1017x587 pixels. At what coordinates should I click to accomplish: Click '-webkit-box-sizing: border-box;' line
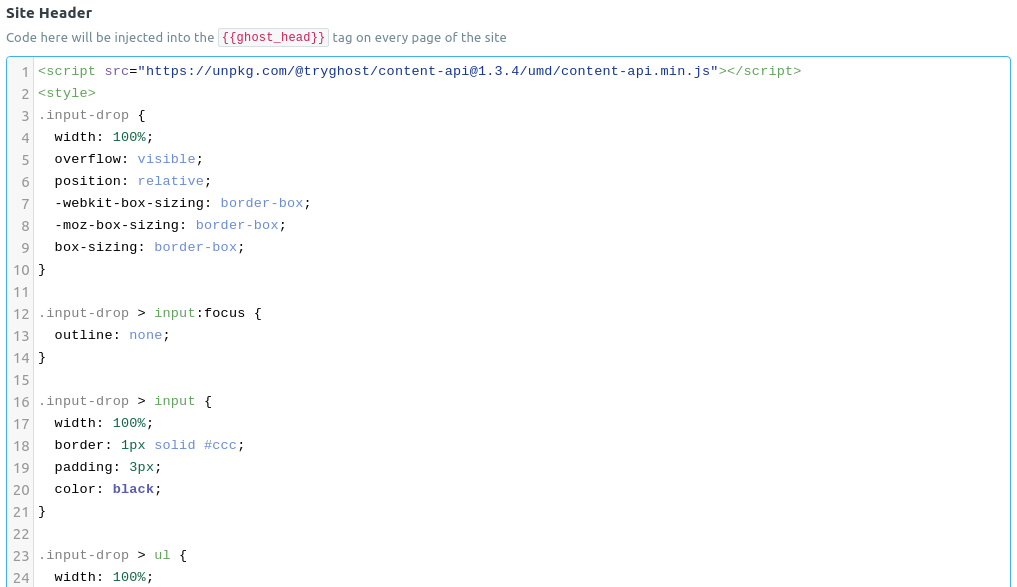click(x=183, y=204)
